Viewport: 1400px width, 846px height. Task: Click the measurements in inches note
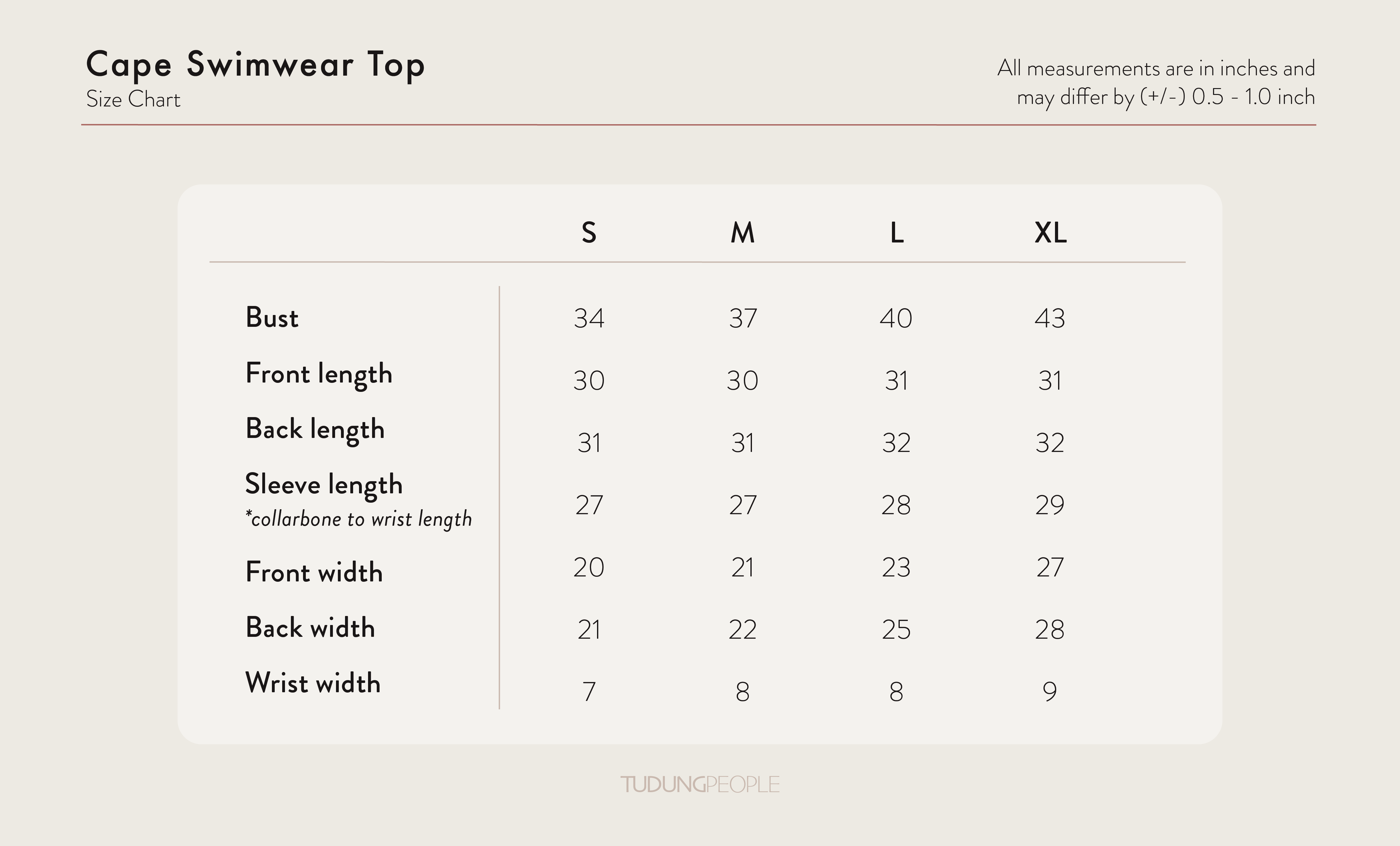point(1156,83)
